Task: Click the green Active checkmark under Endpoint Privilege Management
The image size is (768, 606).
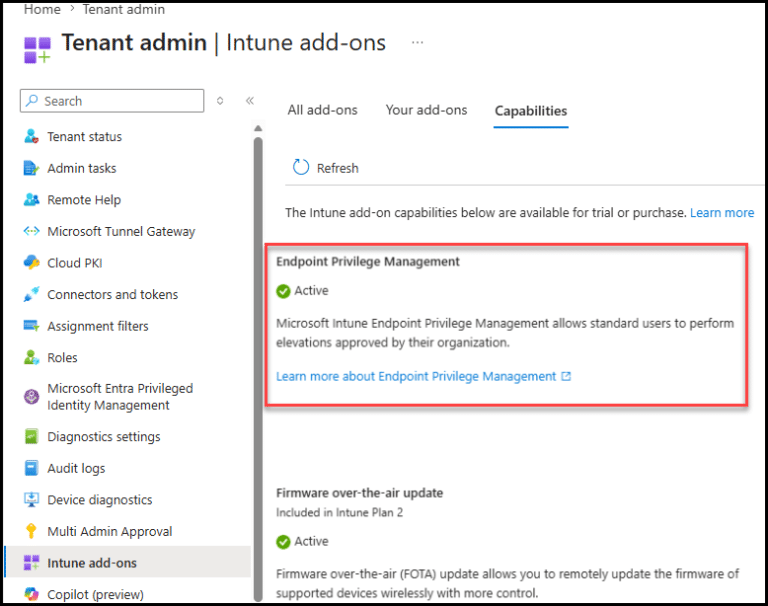Action: (283, 291)
